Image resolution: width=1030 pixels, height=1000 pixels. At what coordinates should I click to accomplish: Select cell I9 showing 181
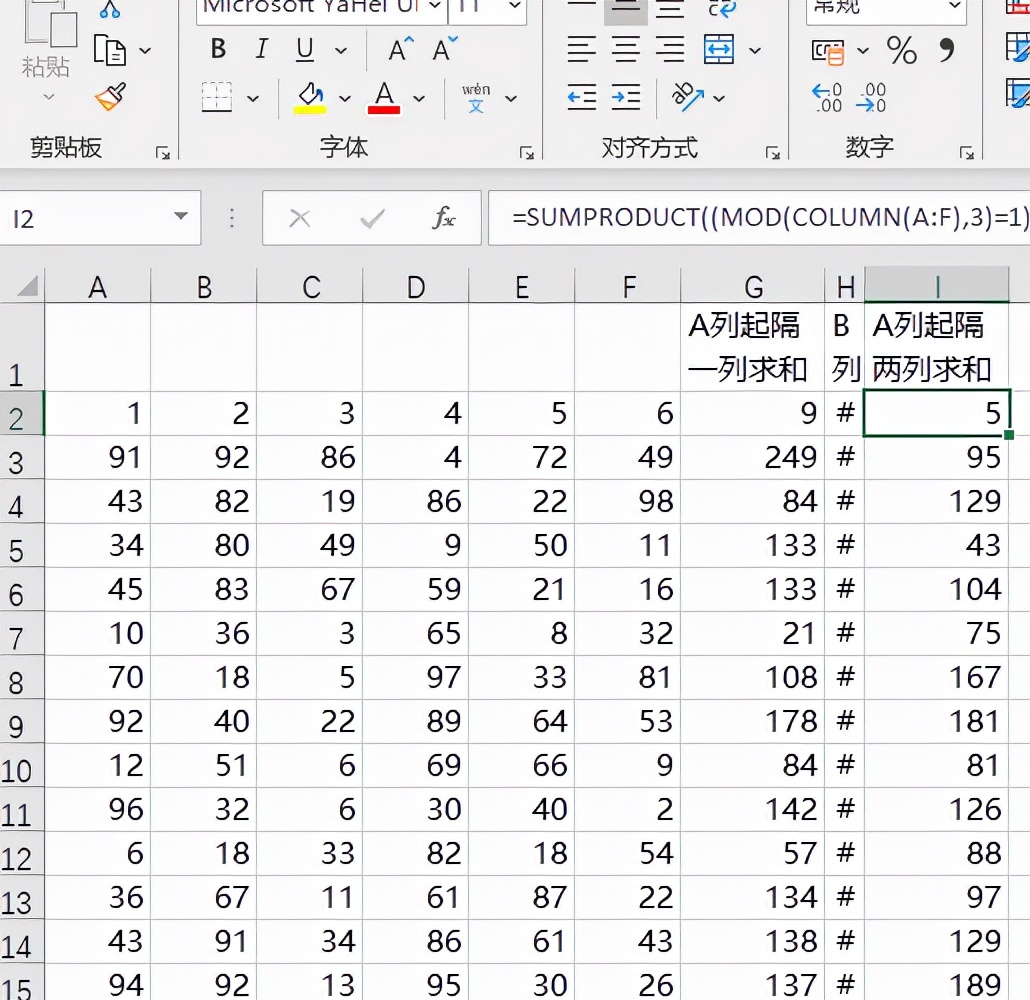pyautogui.click(x=937, y=721)
